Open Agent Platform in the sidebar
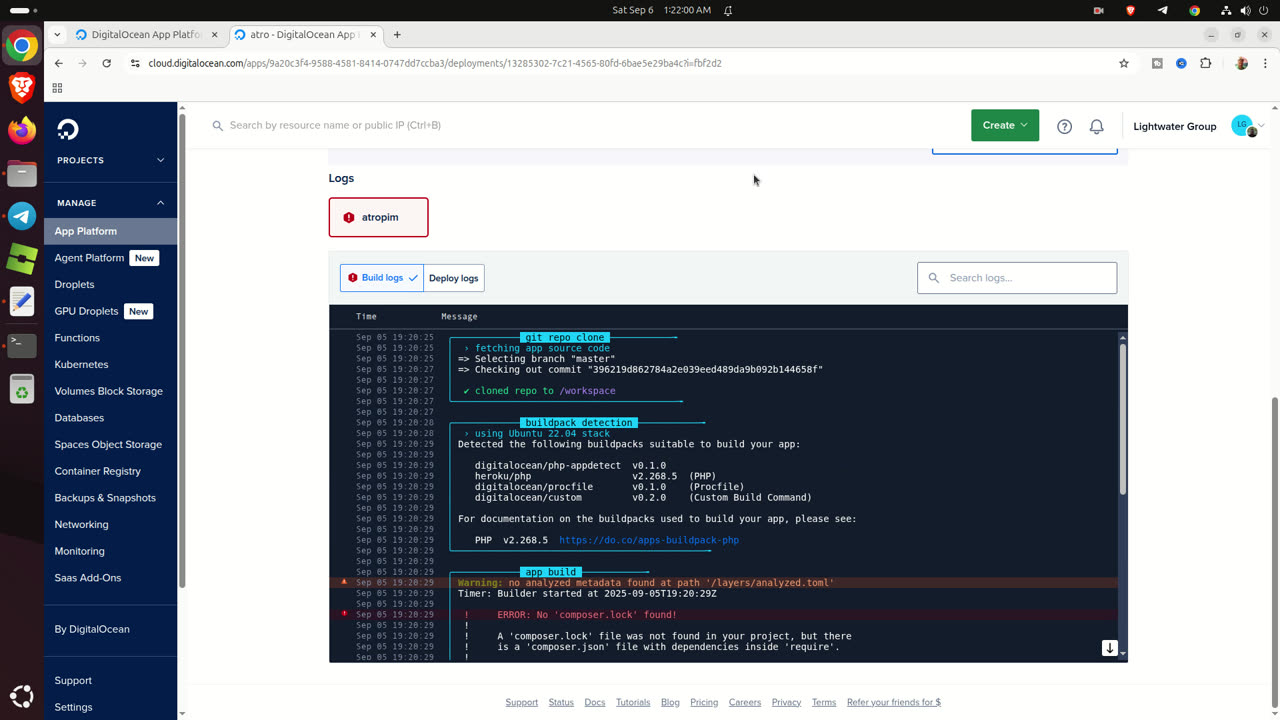 click(89, 258)
